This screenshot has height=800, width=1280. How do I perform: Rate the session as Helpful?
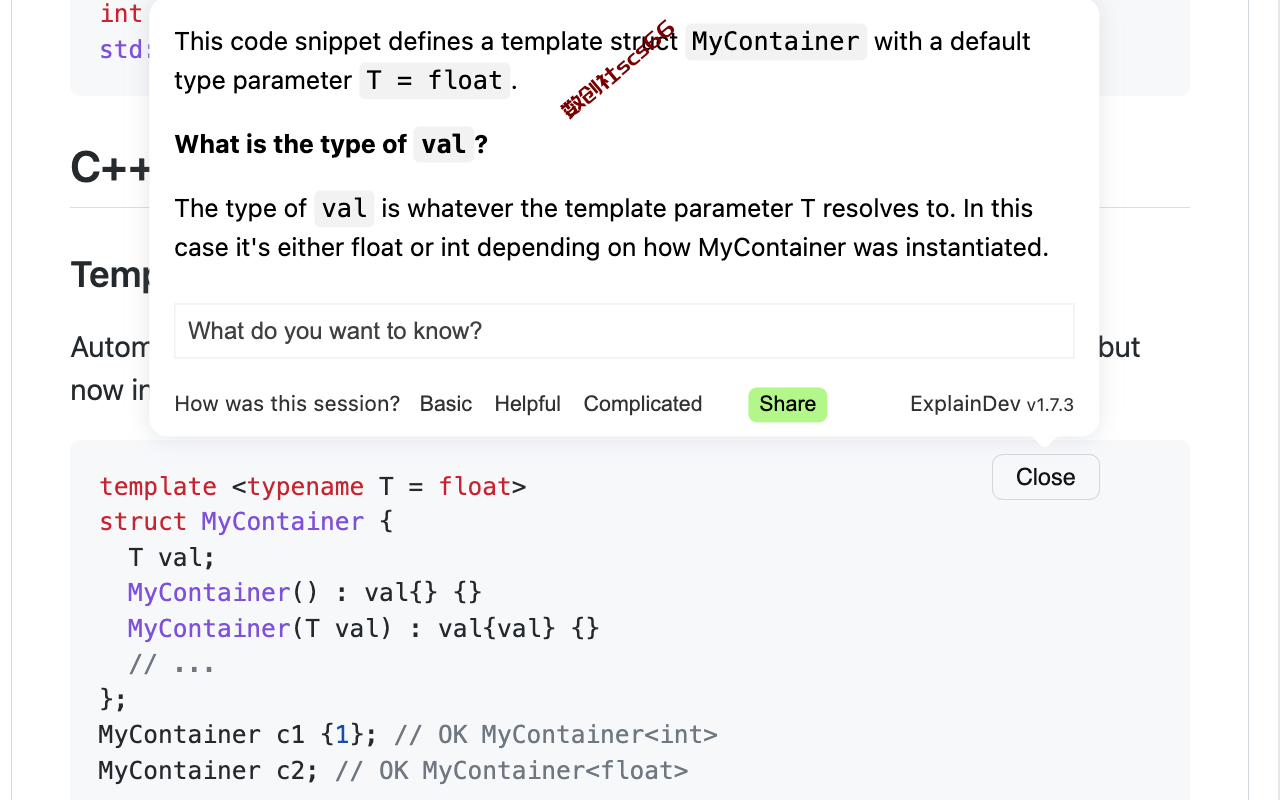point(527,404)
